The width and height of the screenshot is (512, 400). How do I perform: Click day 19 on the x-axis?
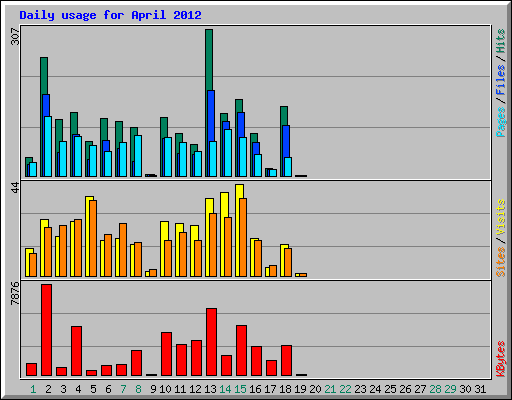[300, 389]
